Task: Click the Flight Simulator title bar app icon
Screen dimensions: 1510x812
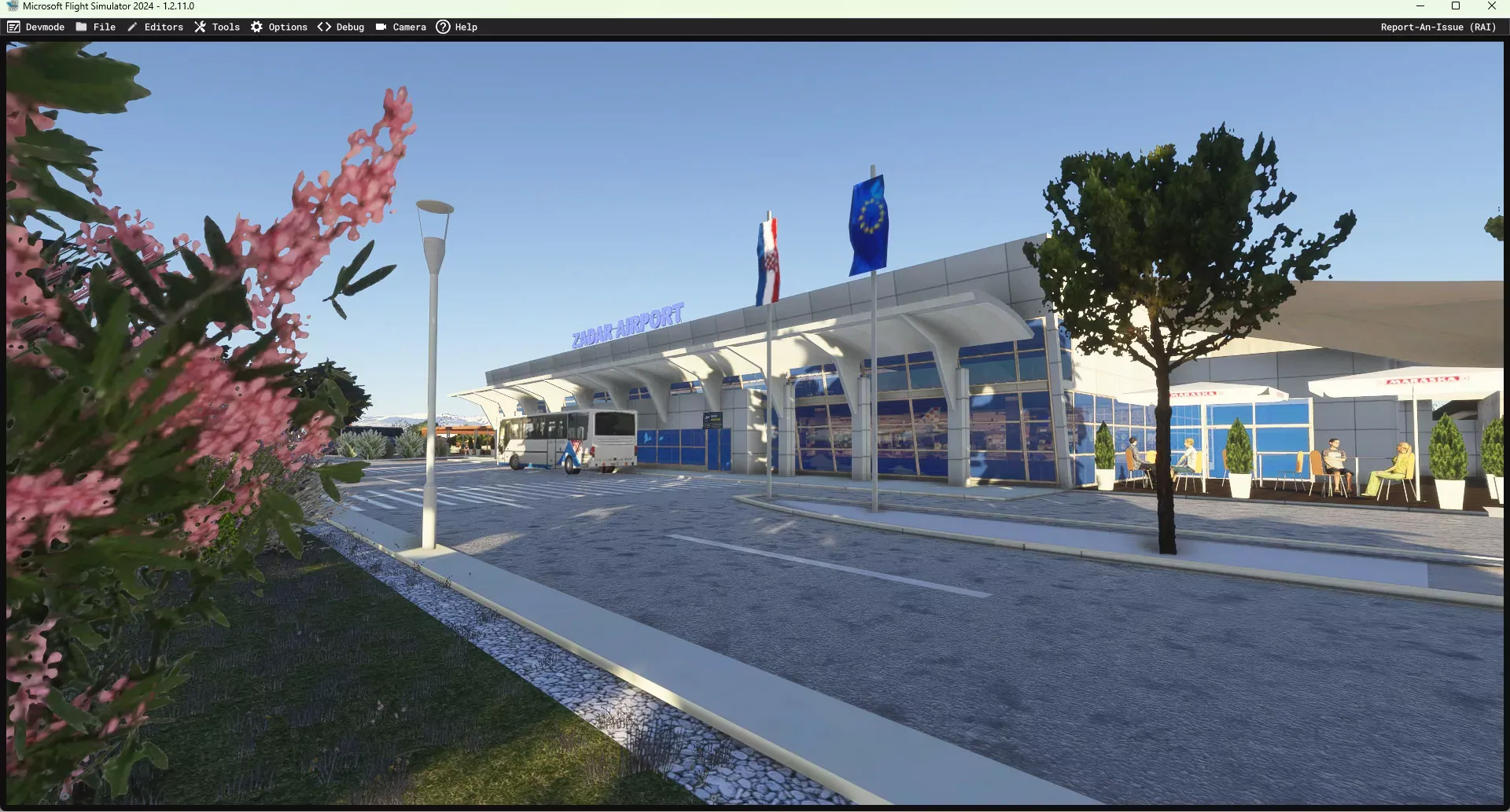Action: tap(12, 6)
